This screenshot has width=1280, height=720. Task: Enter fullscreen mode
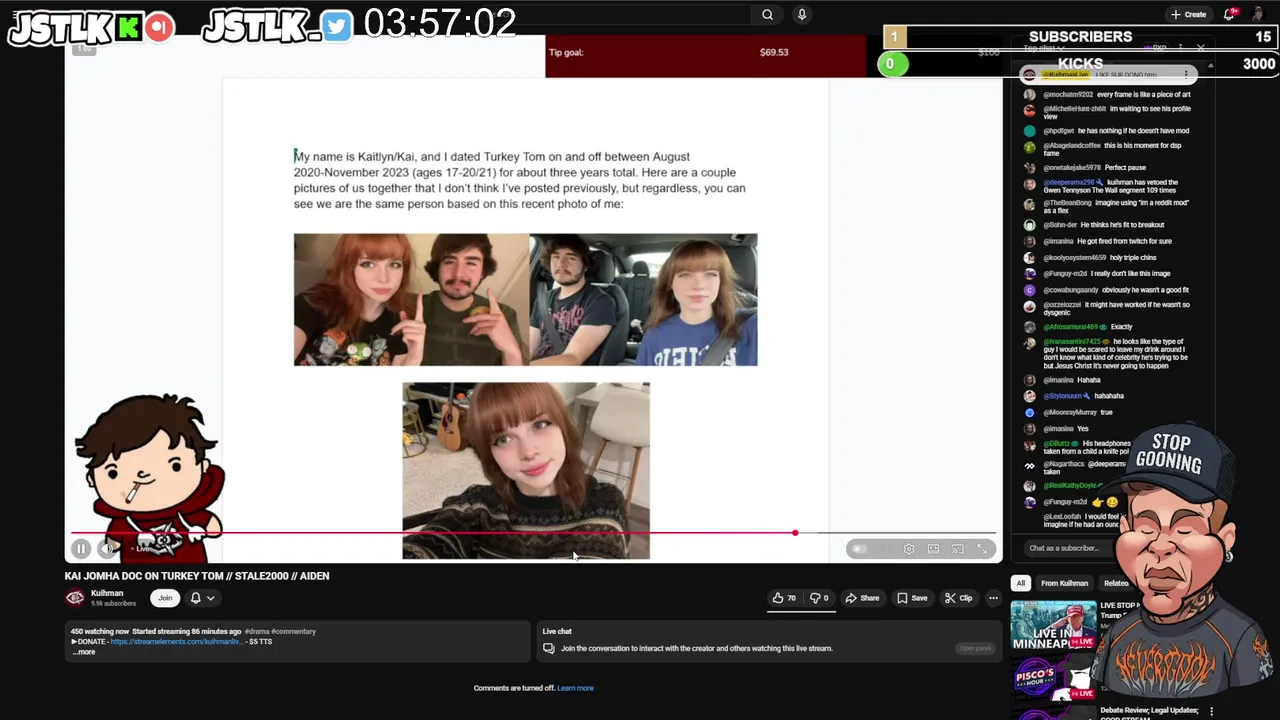[x=982, y=549]
